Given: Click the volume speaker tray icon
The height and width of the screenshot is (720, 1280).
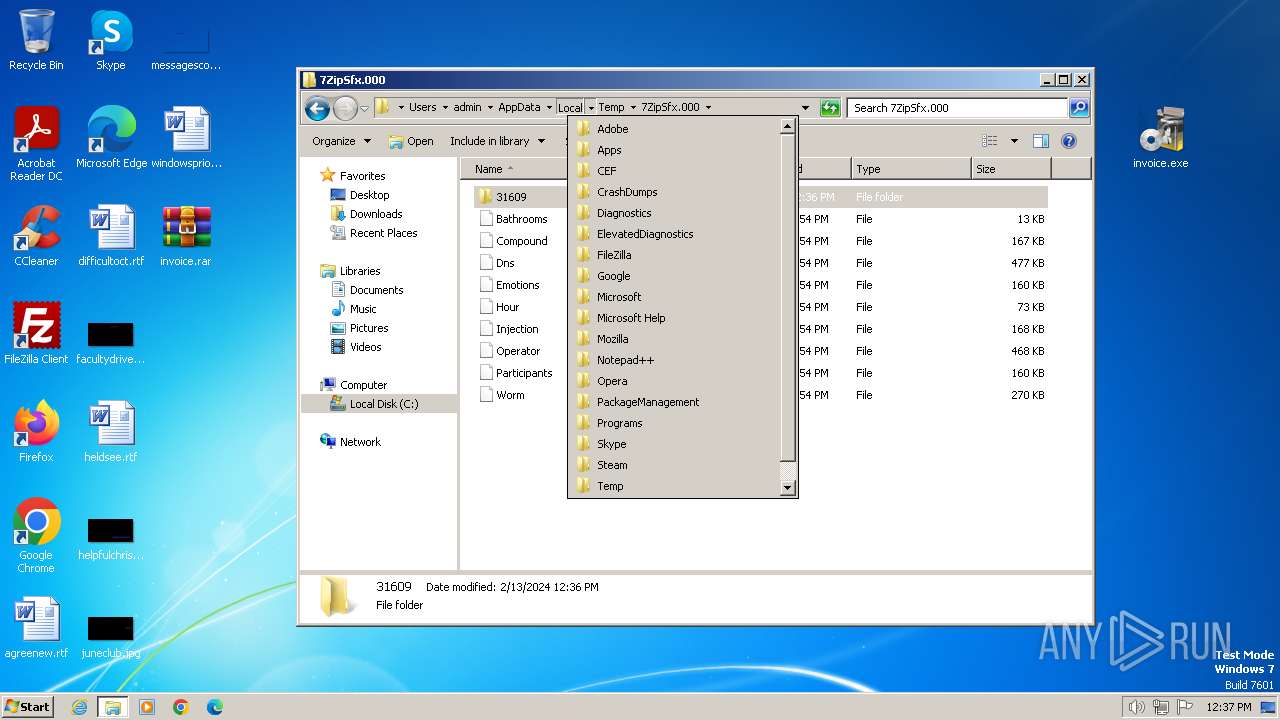Looking at the screenshot, I should tap(1136, 707).
